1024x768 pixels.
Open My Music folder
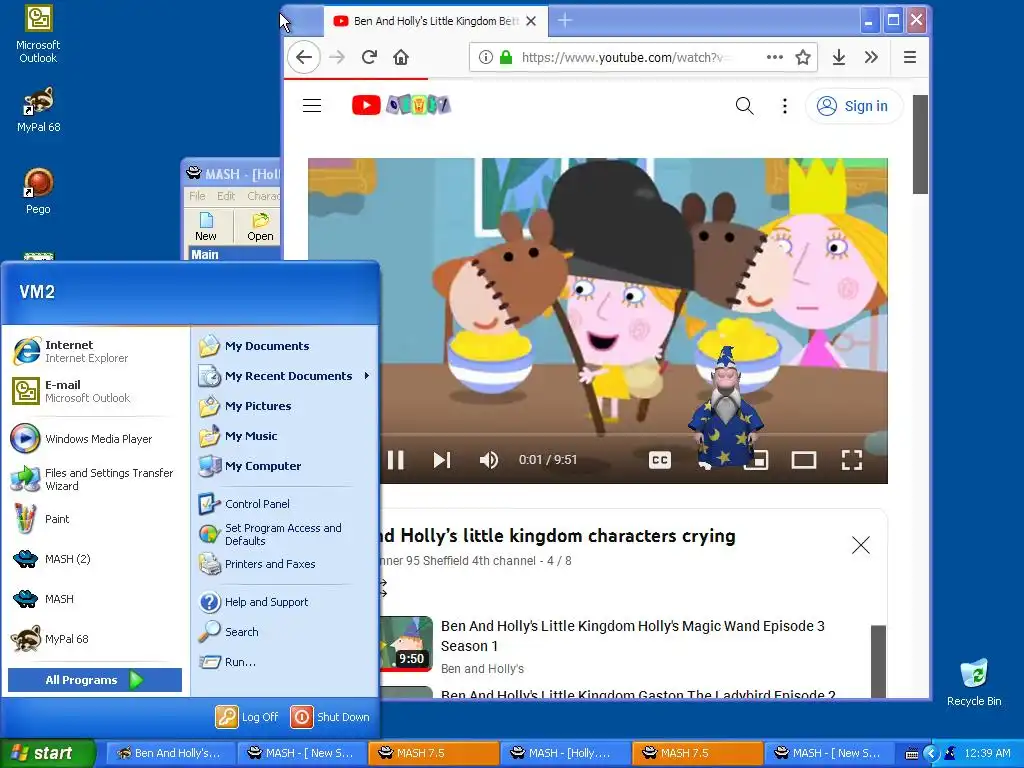click(x=285, y=436)
